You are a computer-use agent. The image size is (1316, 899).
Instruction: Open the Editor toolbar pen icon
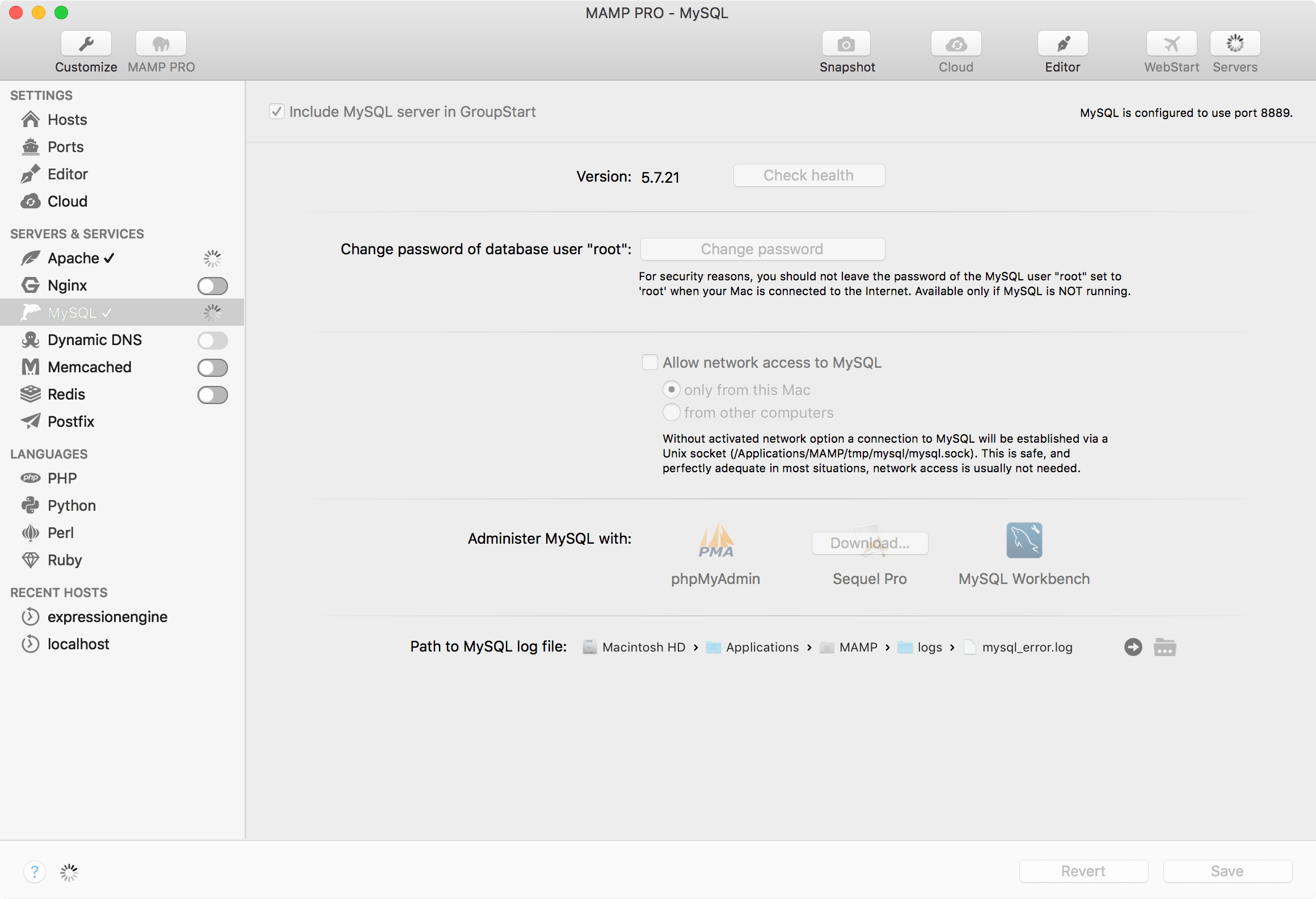click(x=1062, y=44)
